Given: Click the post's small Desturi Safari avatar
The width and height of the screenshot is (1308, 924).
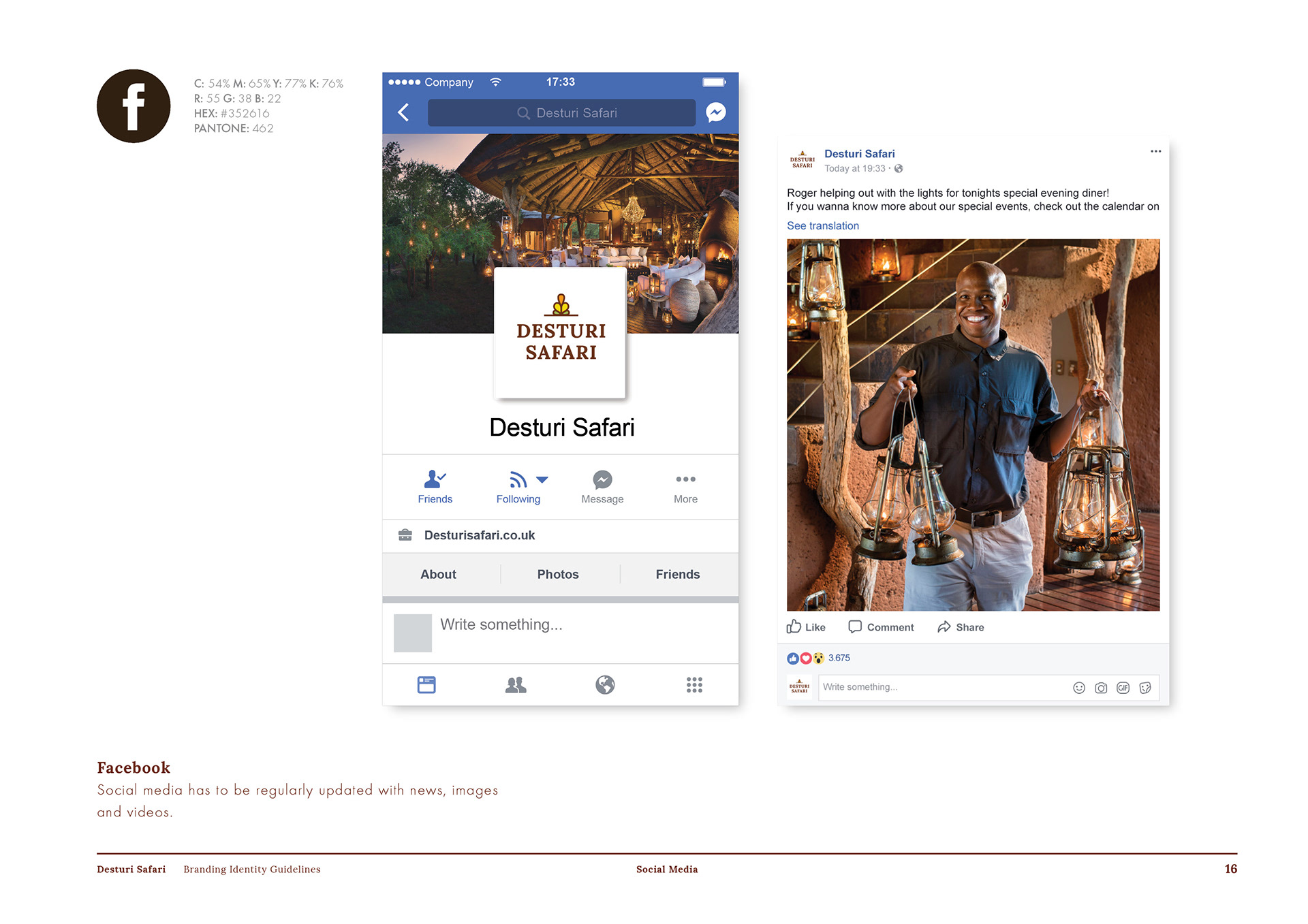Looking at the screenshot, I should (x=802, y=161).
